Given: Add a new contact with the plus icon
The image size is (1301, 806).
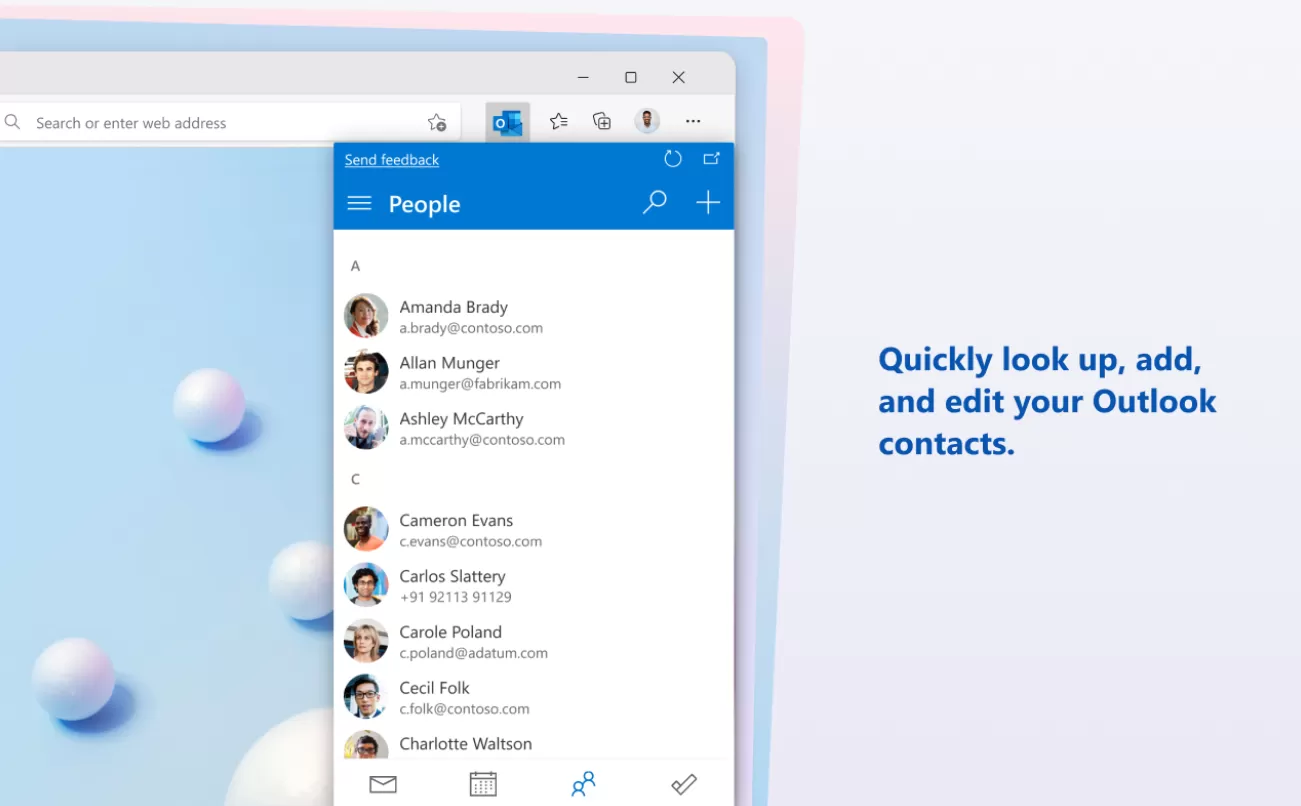Looking at the screenshot, I should point(708,203).
